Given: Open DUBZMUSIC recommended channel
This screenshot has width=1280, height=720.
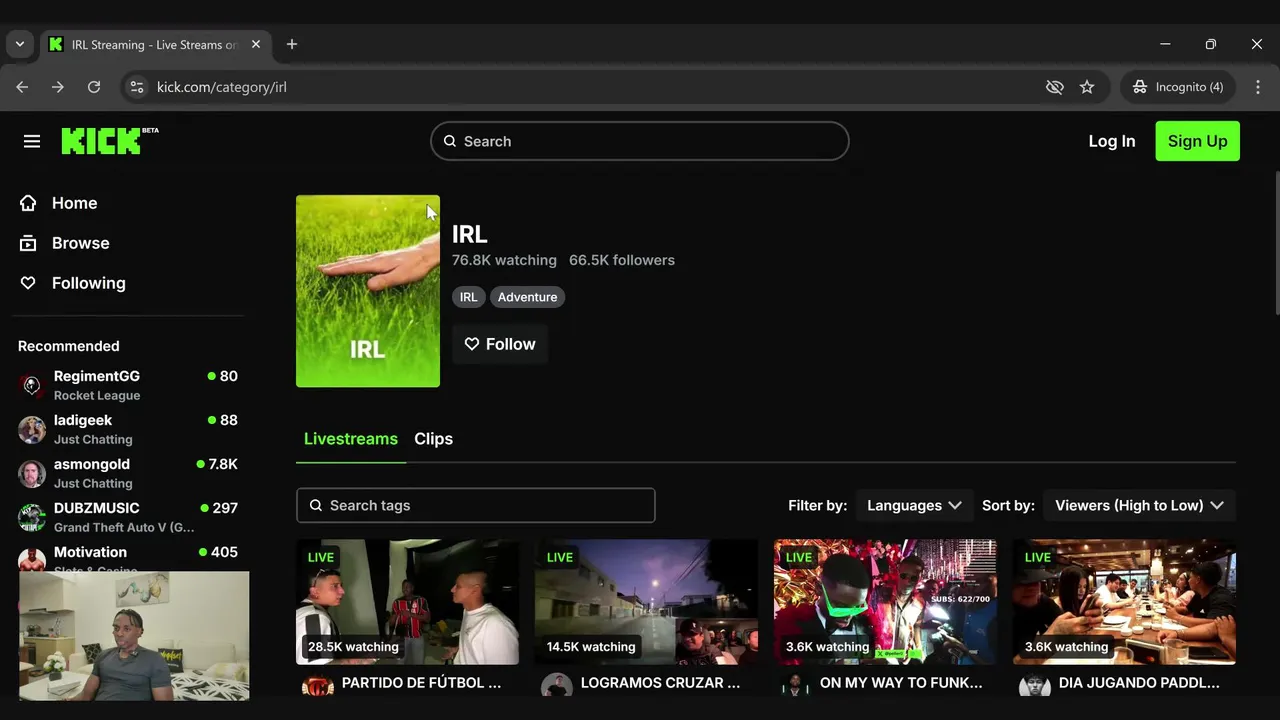Looking at the screenshot, I should [128, 517].
